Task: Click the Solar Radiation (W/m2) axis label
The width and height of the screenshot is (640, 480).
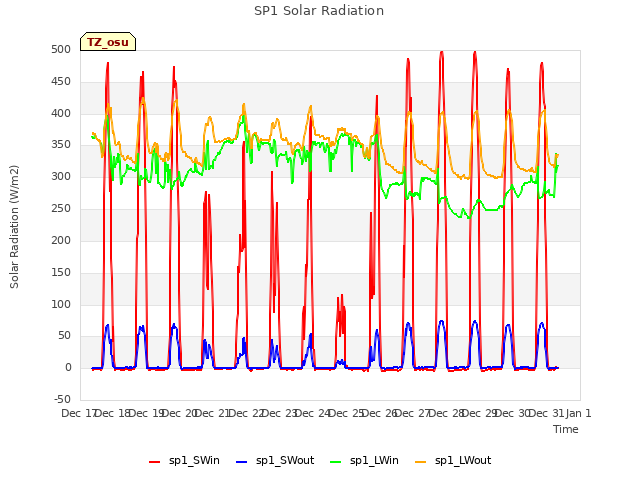Action: click(x=14, y=227)
